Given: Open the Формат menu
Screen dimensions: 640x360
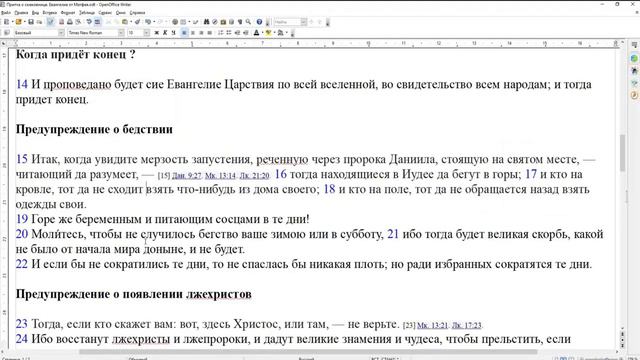Looking at the screenshot, I should [x=68, y=13].
